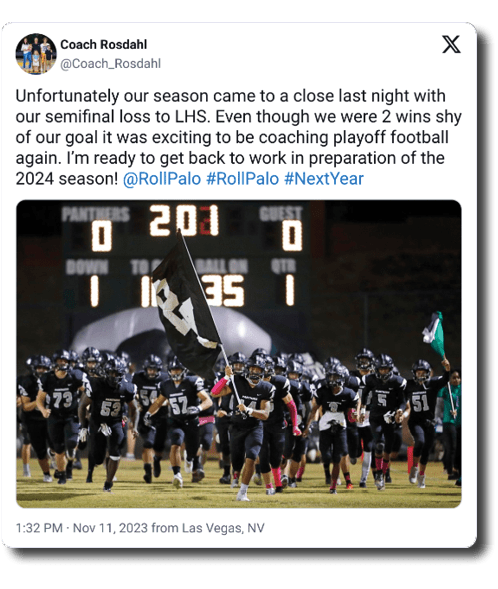Click the Coach Rosdahl display name
498x589 pixels.
click(104, 44)
